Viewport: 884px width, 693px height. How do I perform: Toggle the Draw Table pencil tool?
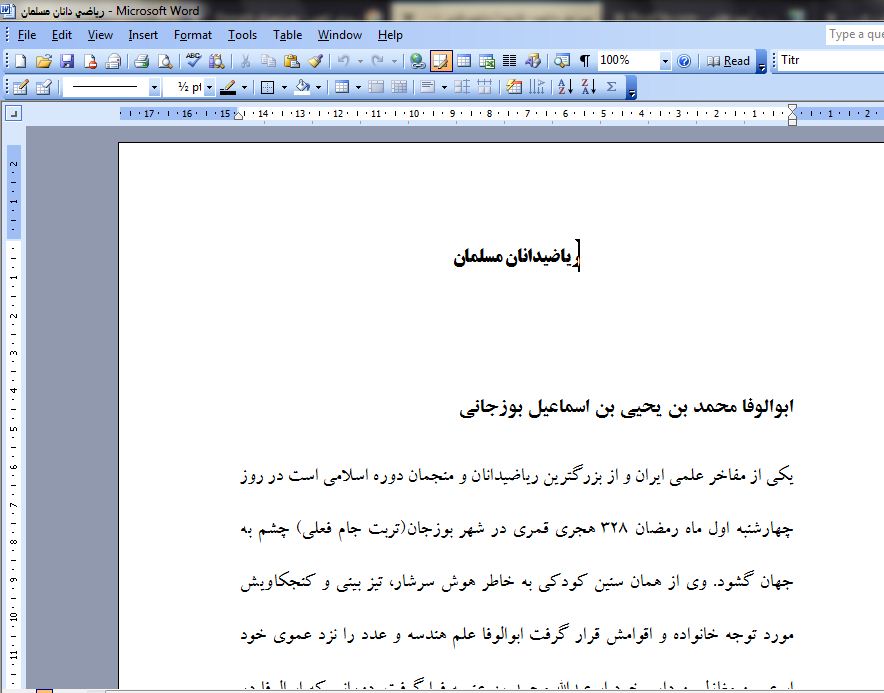(20, 87)
